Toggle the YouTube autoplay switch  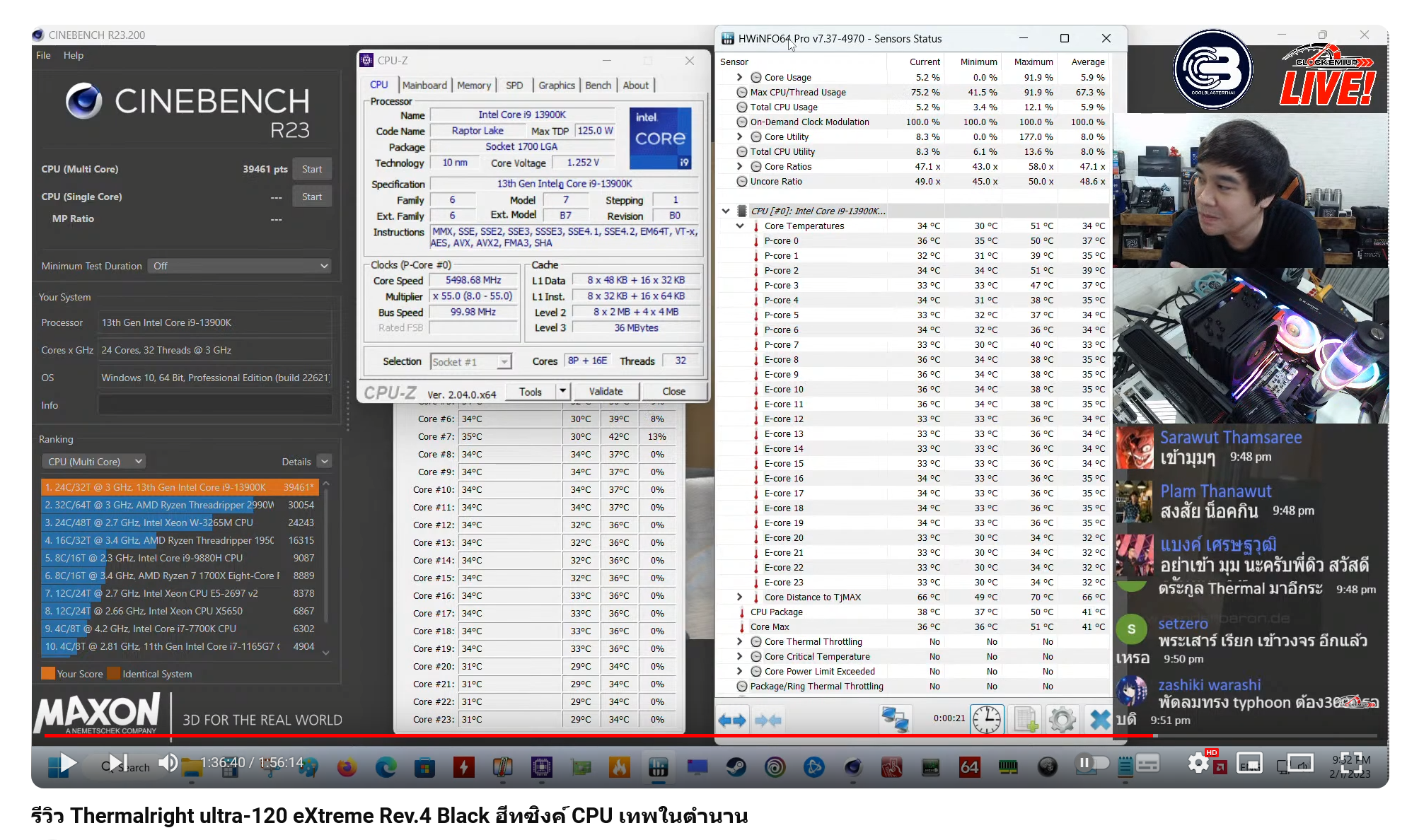(1092, 763)
